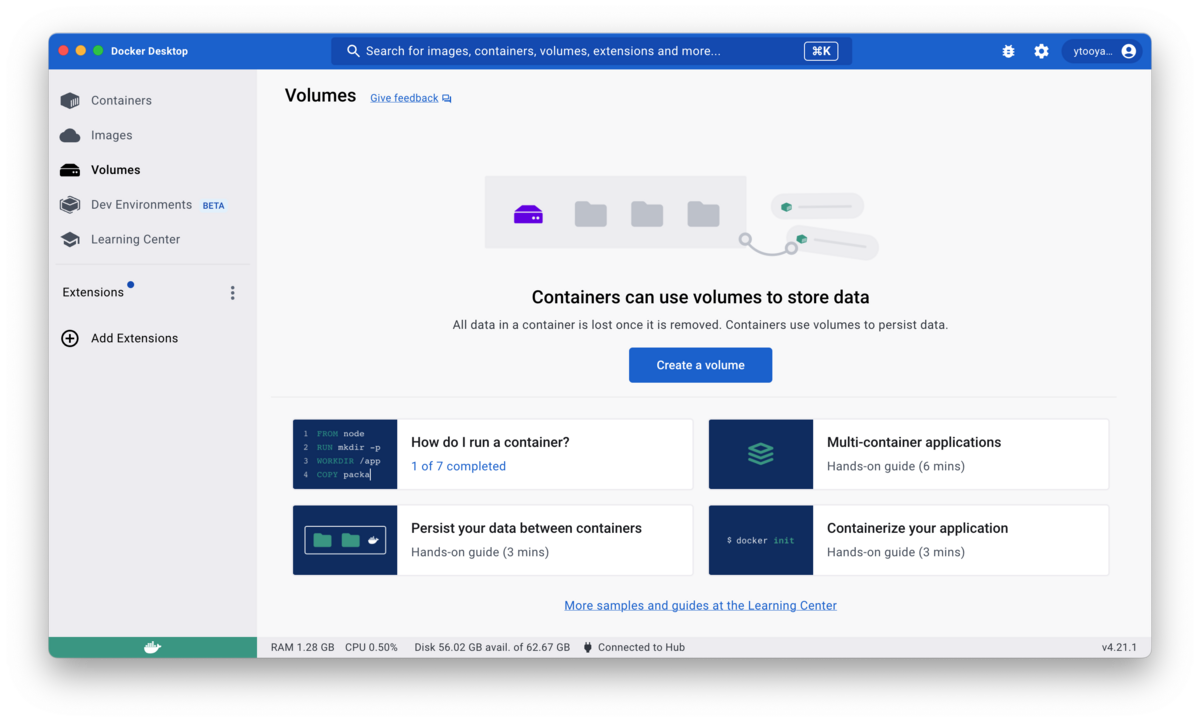1200x722 pixels.
Task: Open the ytooya account menu
Action: [x=1102, y=51]
